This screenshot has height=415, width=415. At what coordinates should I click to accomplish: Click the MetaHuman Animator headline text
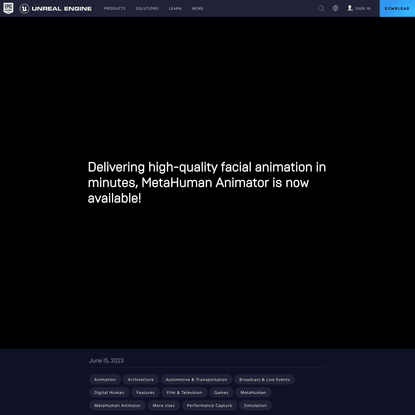tap(207, 183)
